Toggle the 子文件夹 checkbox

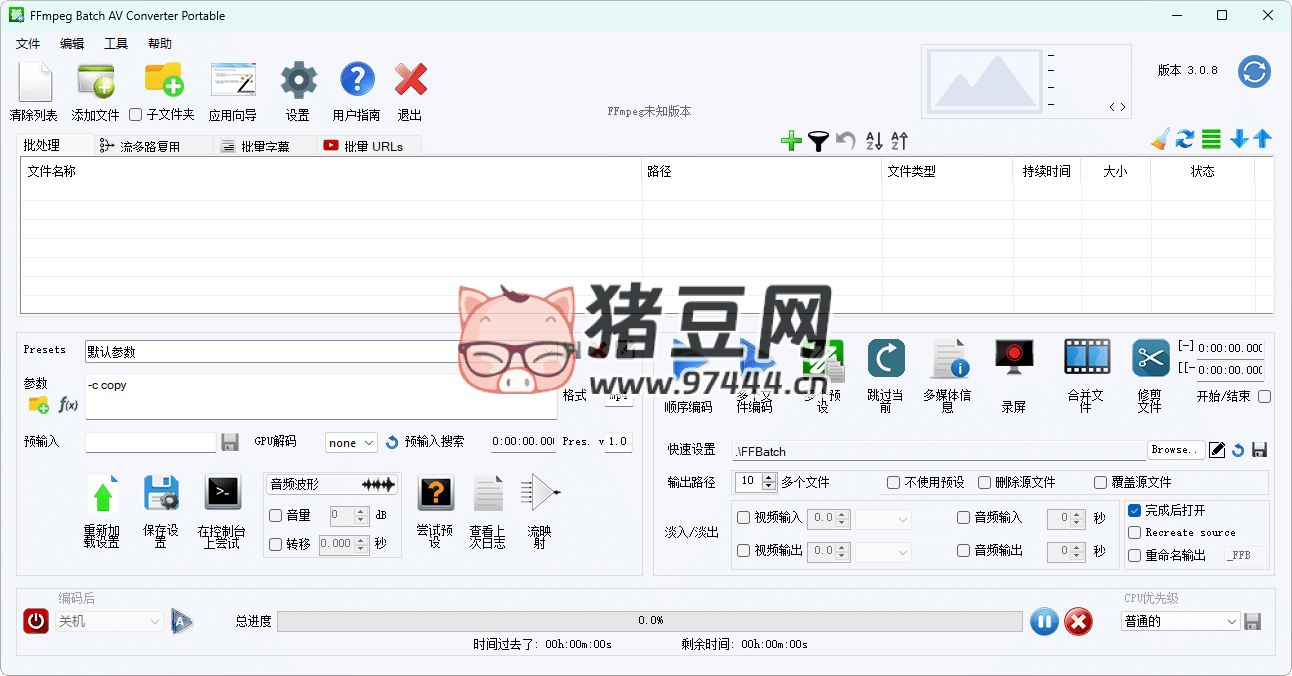[x=136, y=115]
